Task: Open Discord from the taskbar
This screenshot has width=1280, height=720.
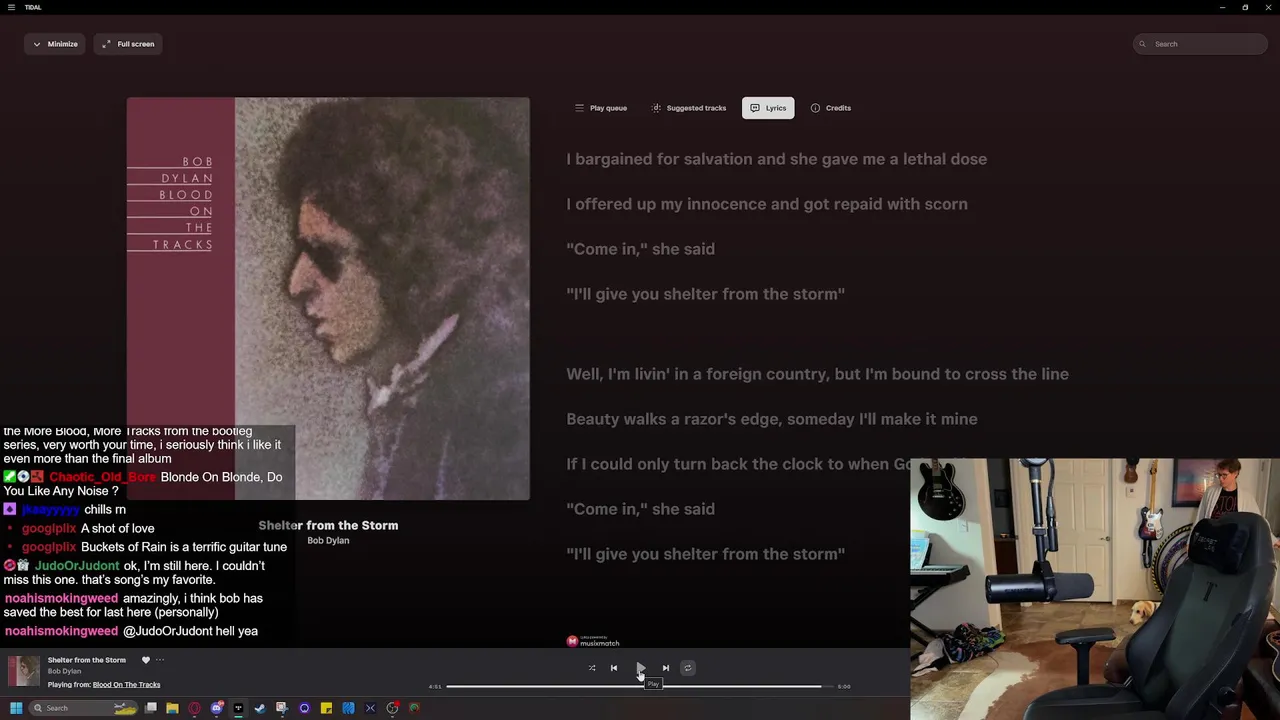Action: click(217, 708)
